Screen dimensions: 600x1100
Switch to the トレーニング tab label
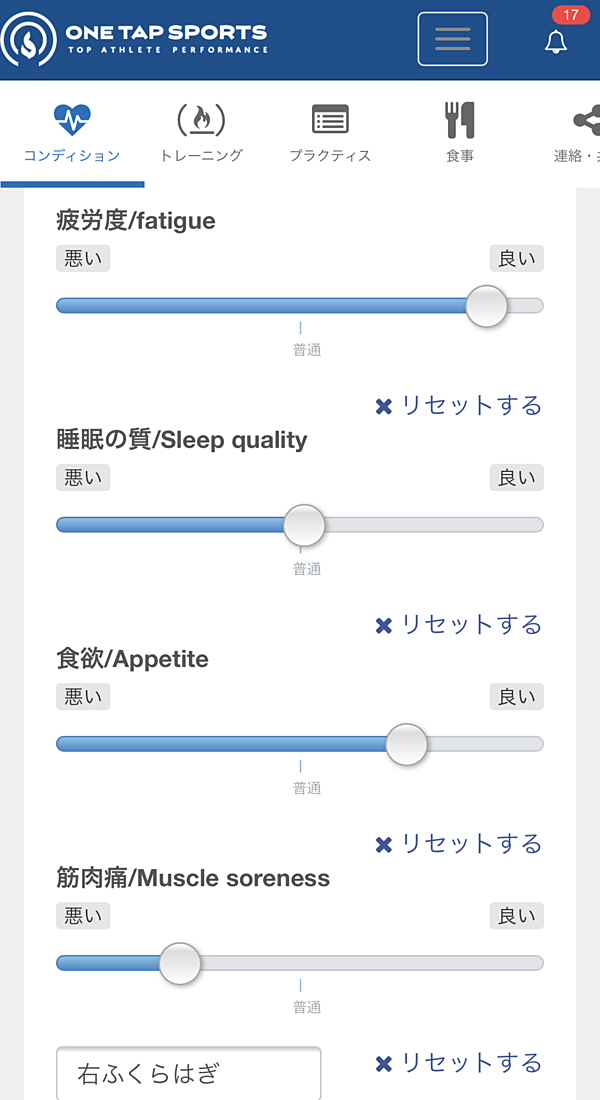tap(201, 156)
